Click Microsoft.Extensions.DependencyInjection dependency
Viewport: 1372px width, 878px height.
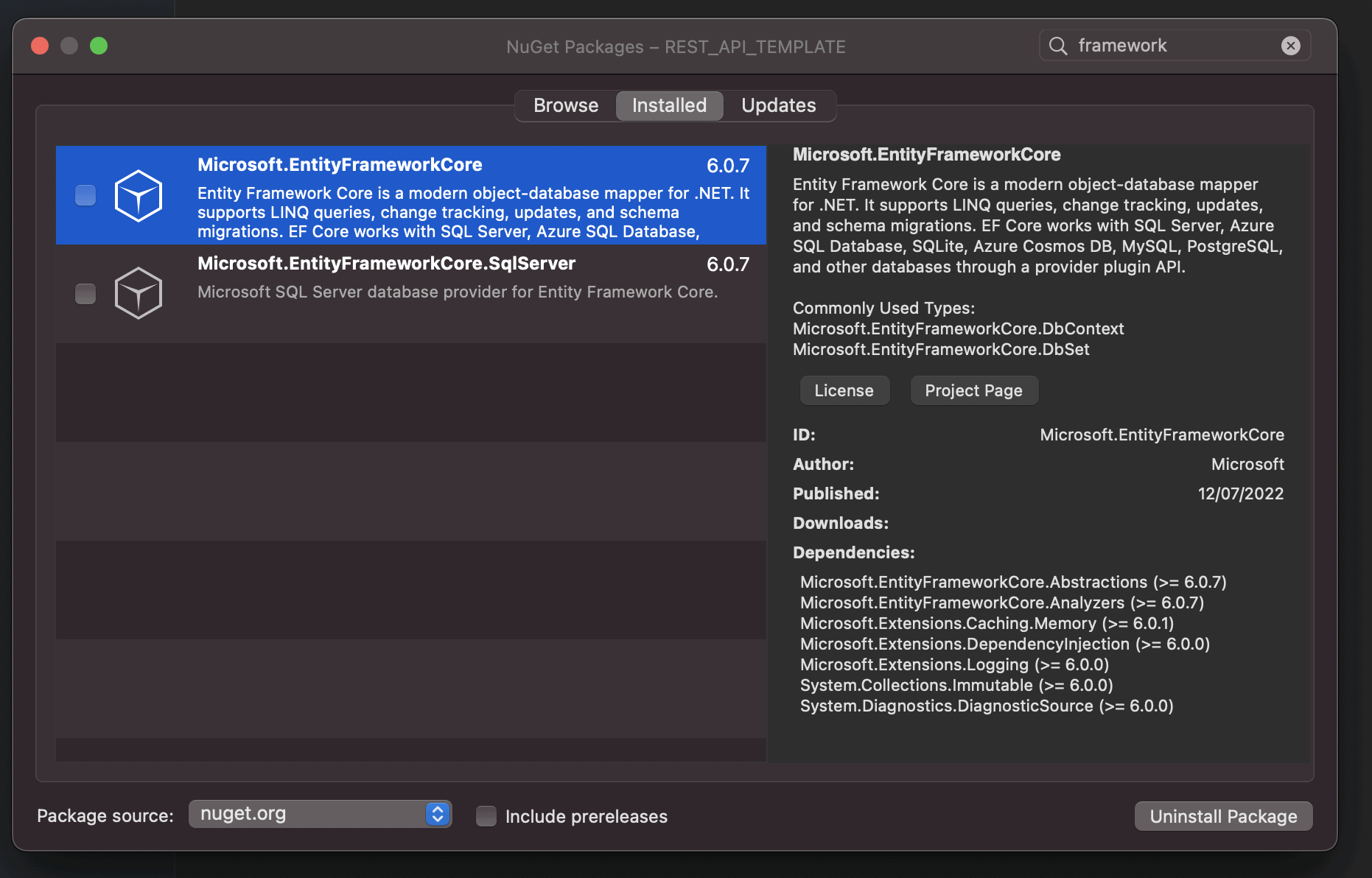coord(1005,644)
